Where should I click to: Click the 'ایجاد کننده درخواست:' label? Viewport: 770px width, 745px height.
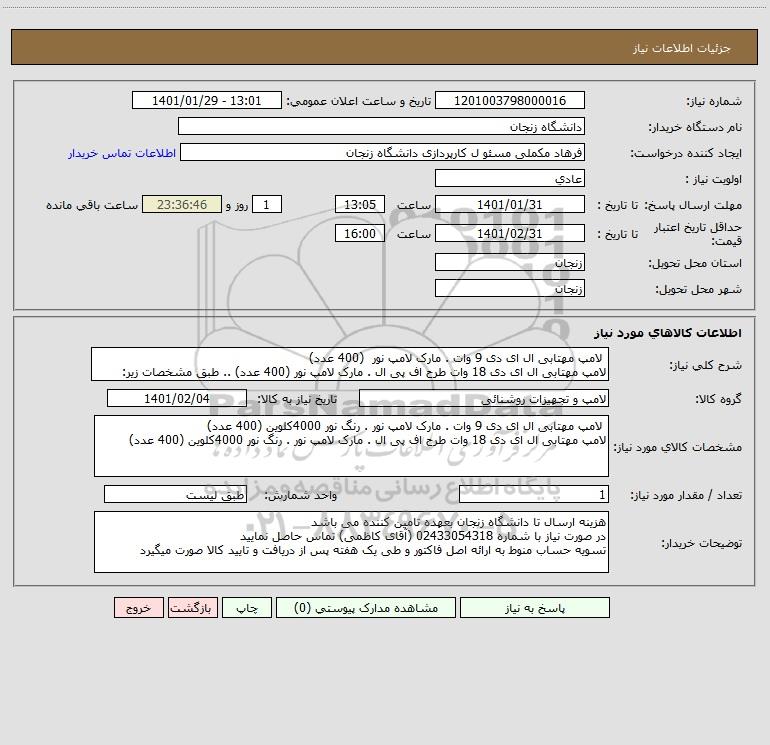click(686, 153)
